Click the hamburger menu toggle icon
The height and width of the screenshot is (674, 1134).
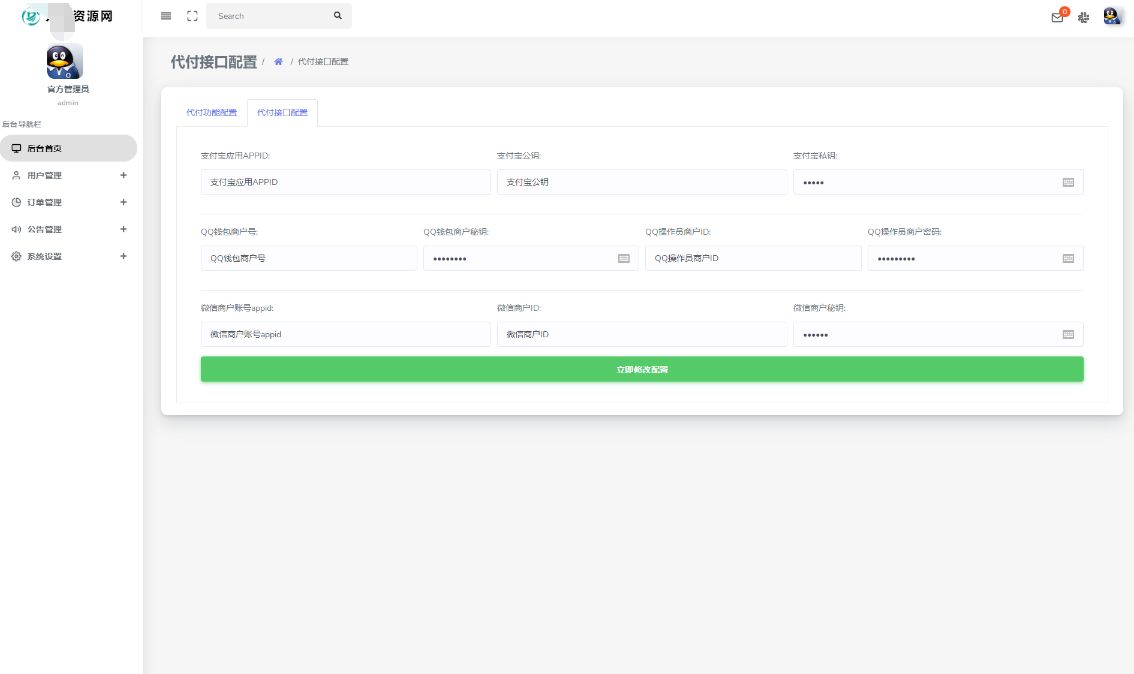pos(166,16)
